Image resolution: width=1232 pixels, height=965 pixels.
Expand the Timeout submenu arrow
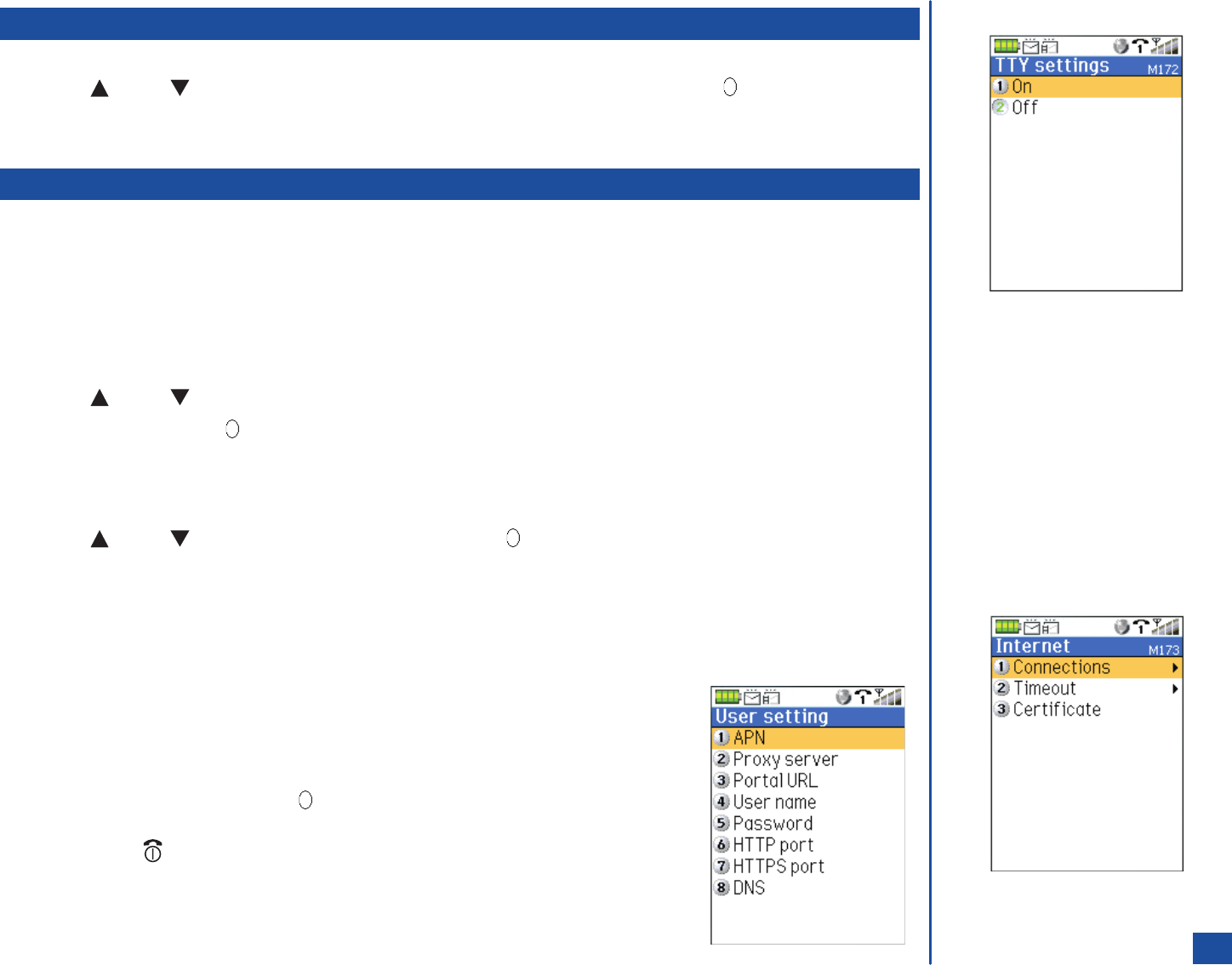coord(1175,689)
